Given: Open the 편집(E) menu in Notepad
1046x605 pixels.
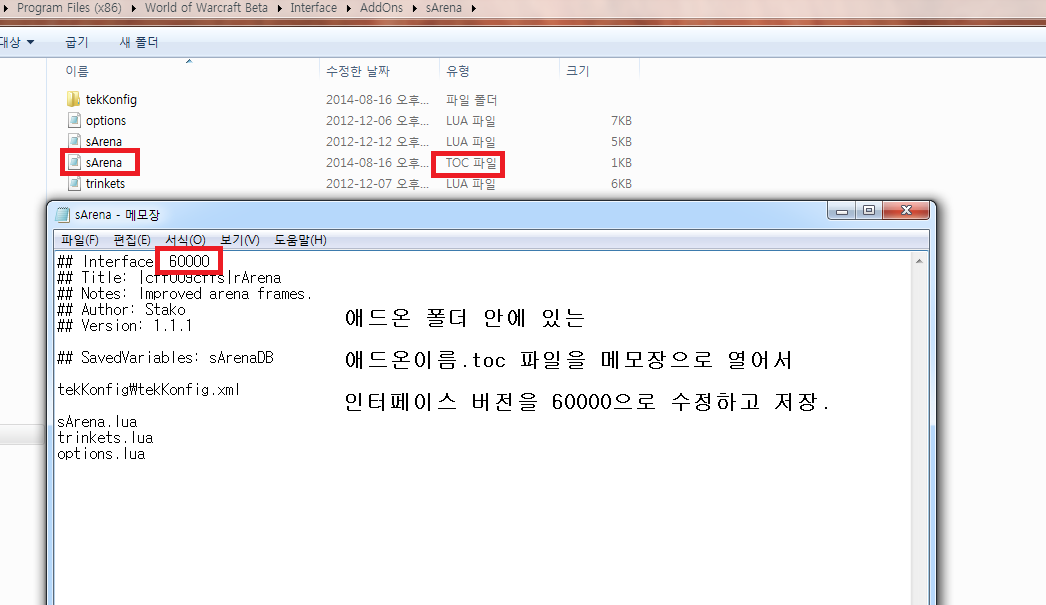Looking at the screenshot, I should click(x=132, y=240).
